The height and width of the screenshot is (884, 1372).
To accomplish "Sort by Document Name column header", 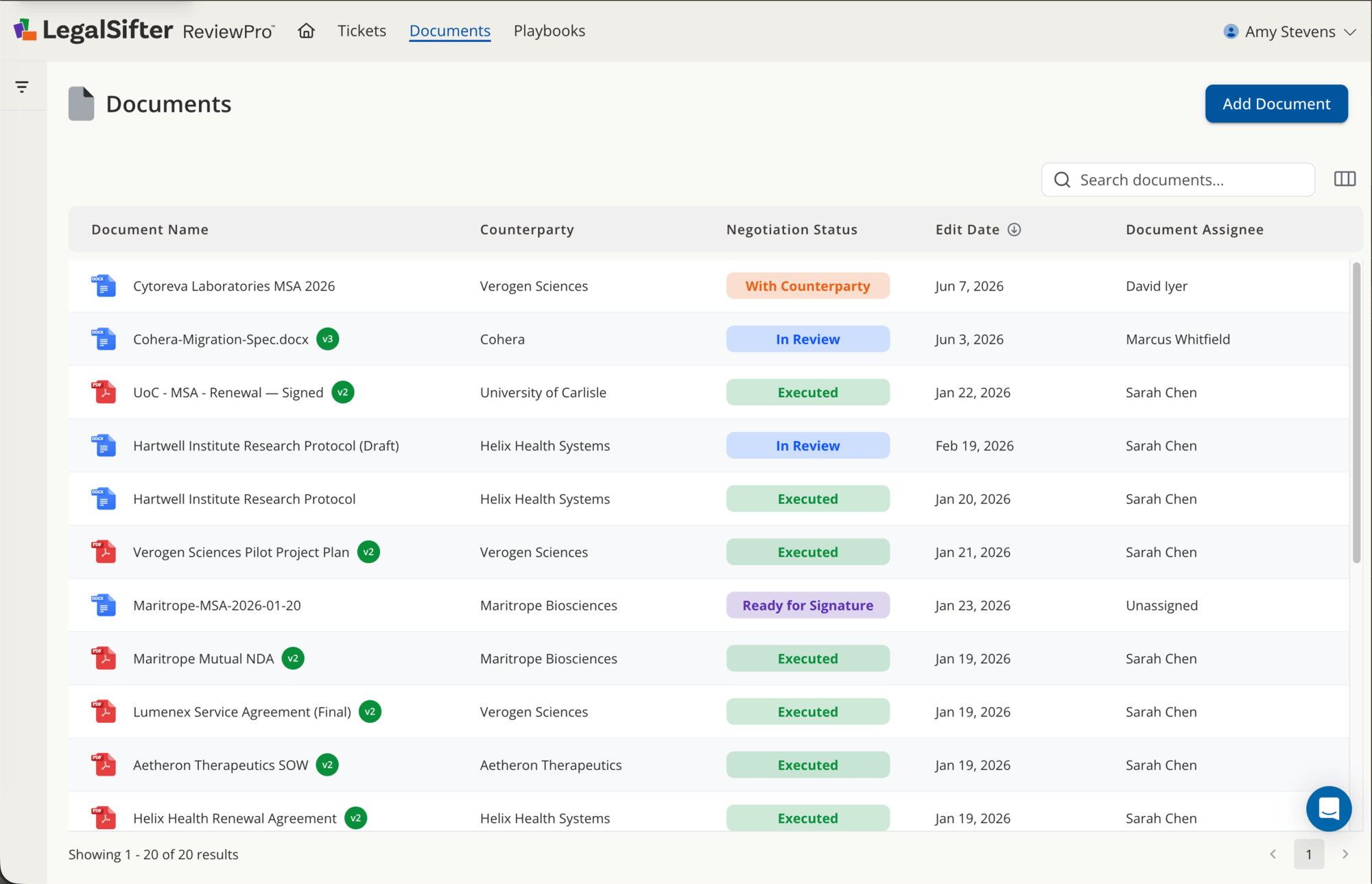I will 150,230.
